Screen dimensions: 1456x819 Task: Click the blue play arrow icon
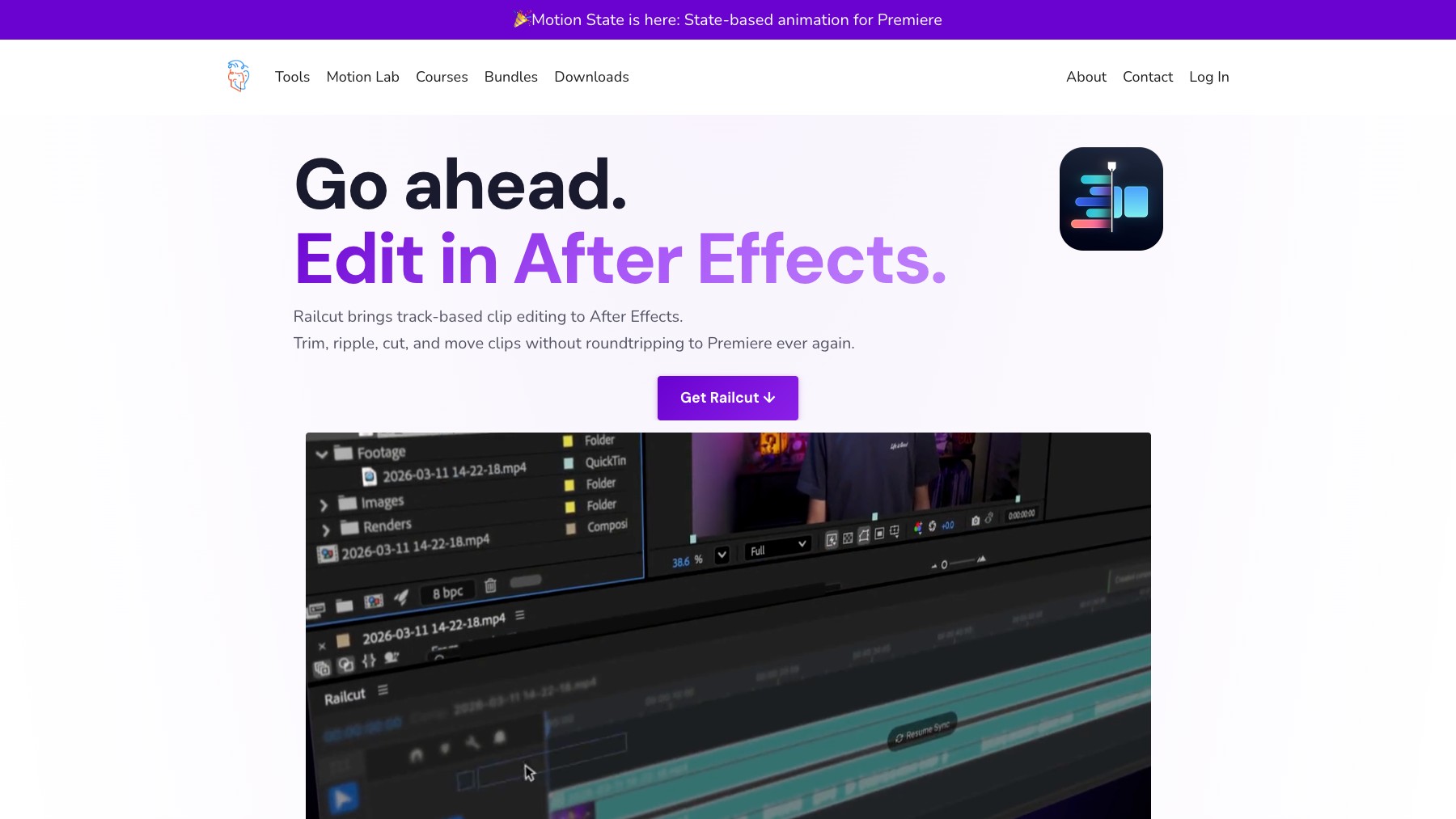tap(343, 799)
